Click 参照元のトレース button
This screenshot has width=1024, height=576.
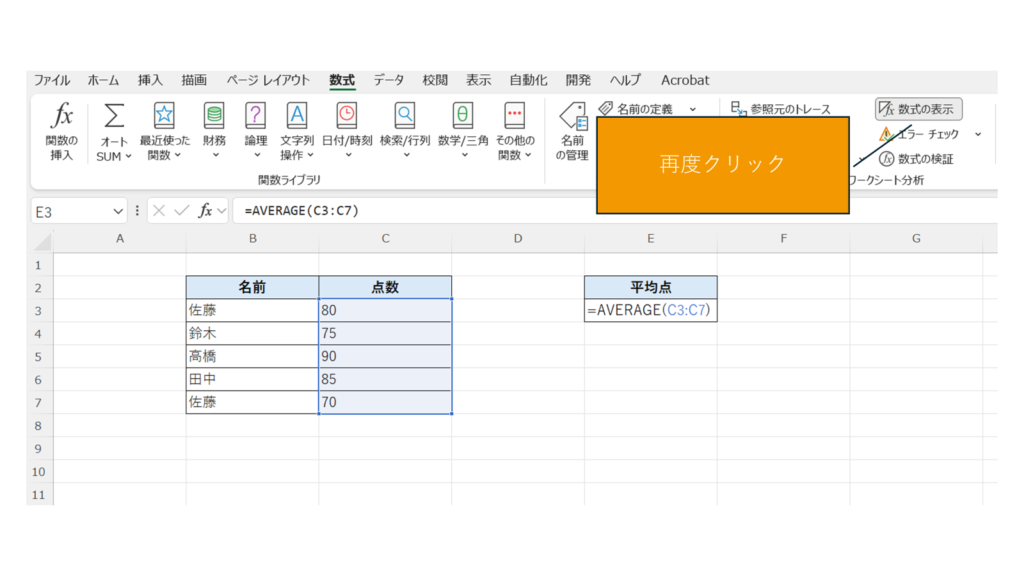pos(781,109)
